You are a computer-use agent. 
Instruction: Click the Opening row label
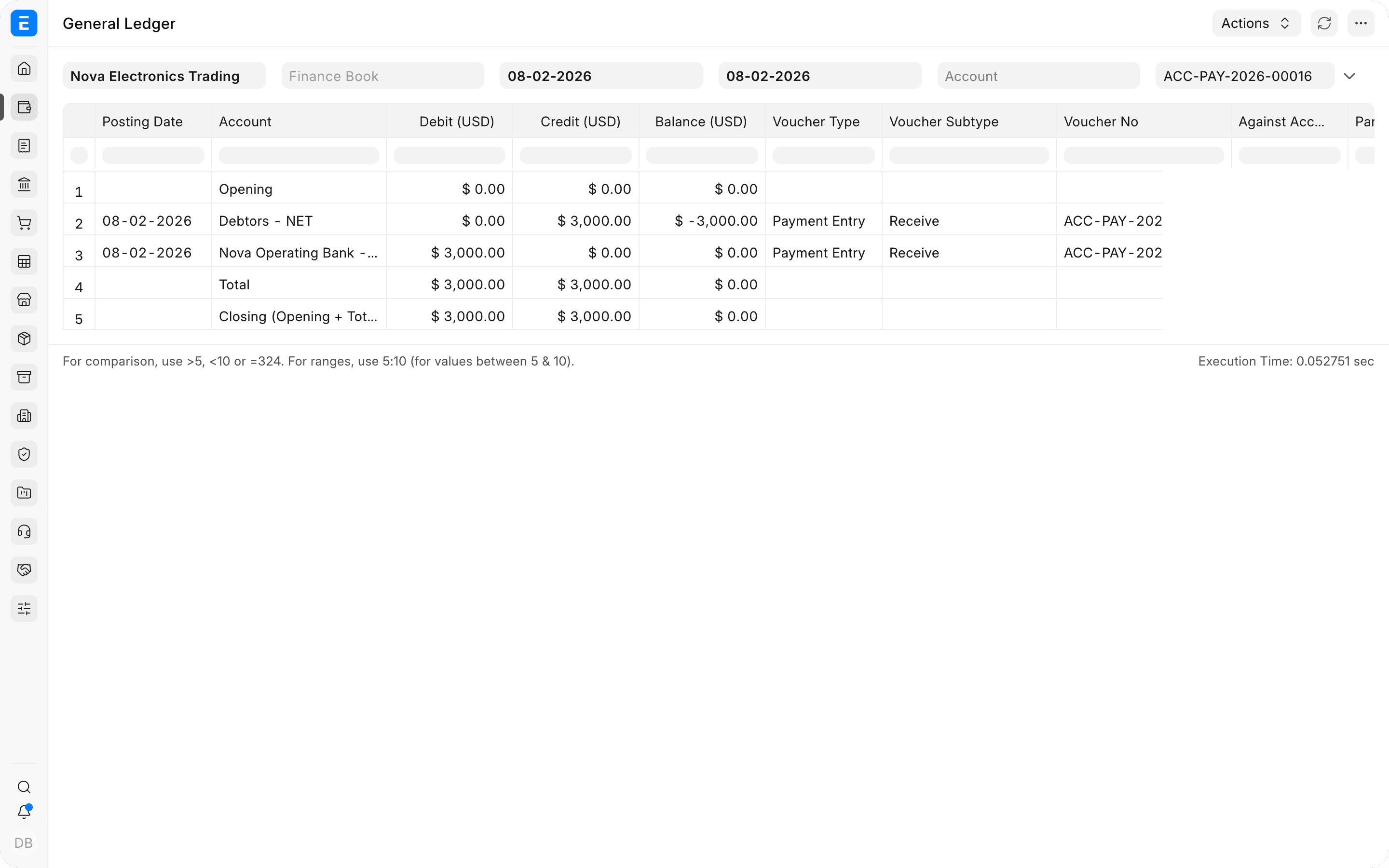pos(245,190)
